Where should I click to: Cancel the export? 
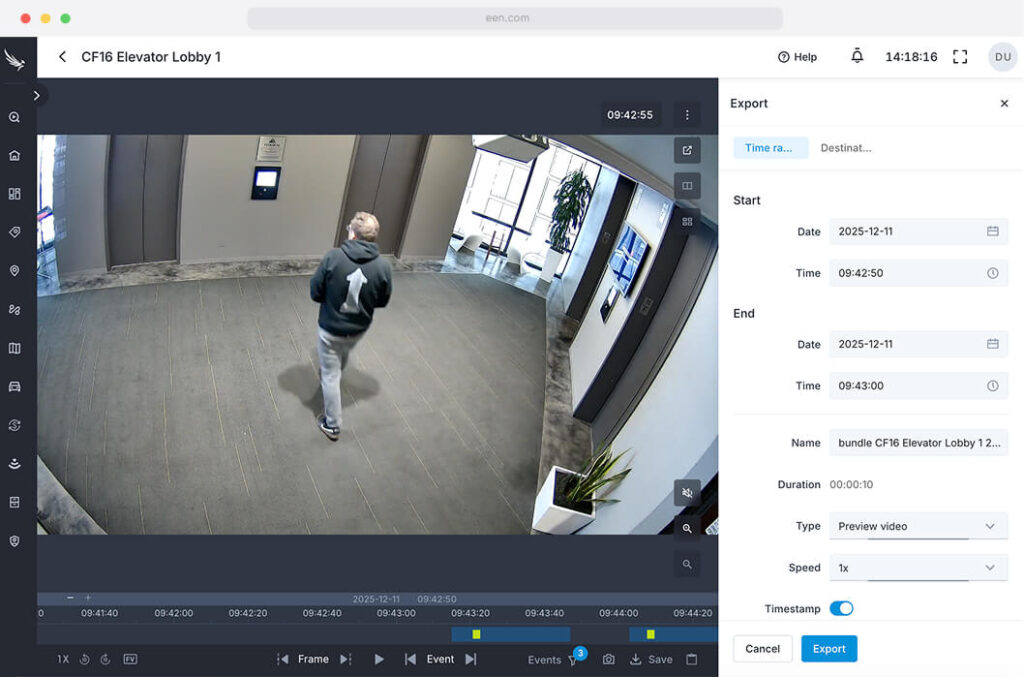[762, 649]
